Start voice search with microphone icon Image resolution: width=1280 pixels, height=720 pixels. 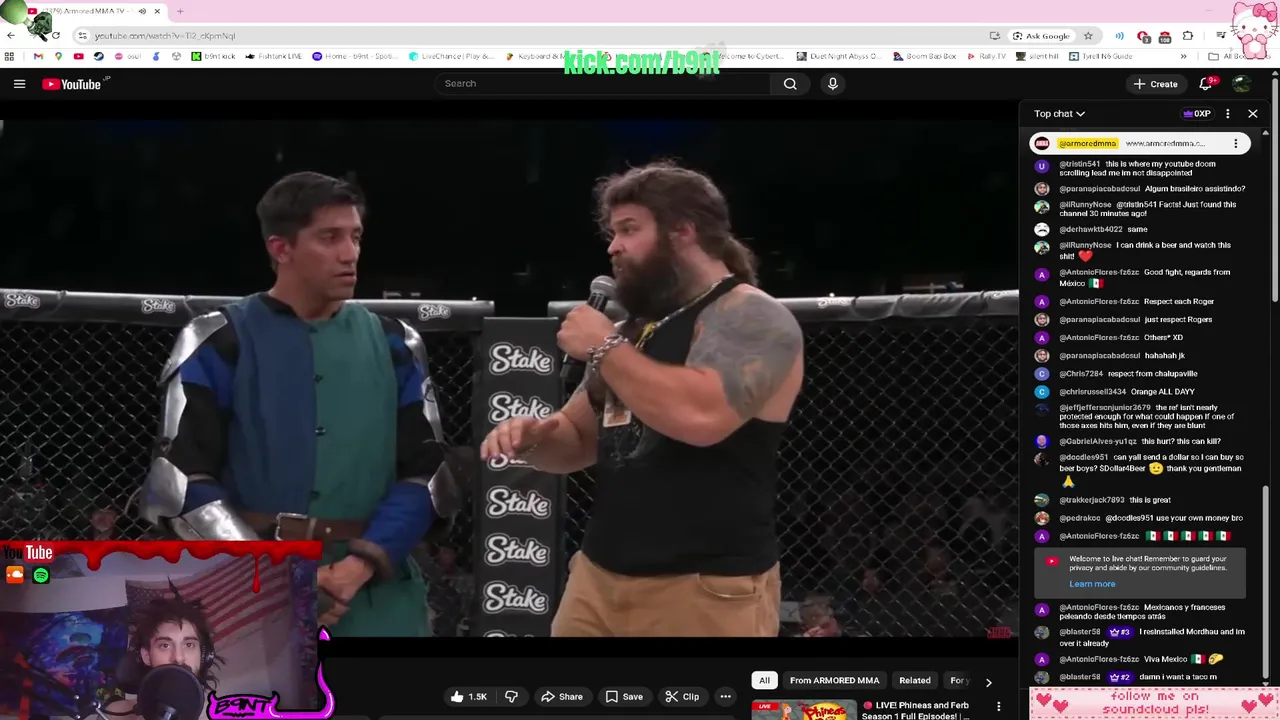pos(832,84)
